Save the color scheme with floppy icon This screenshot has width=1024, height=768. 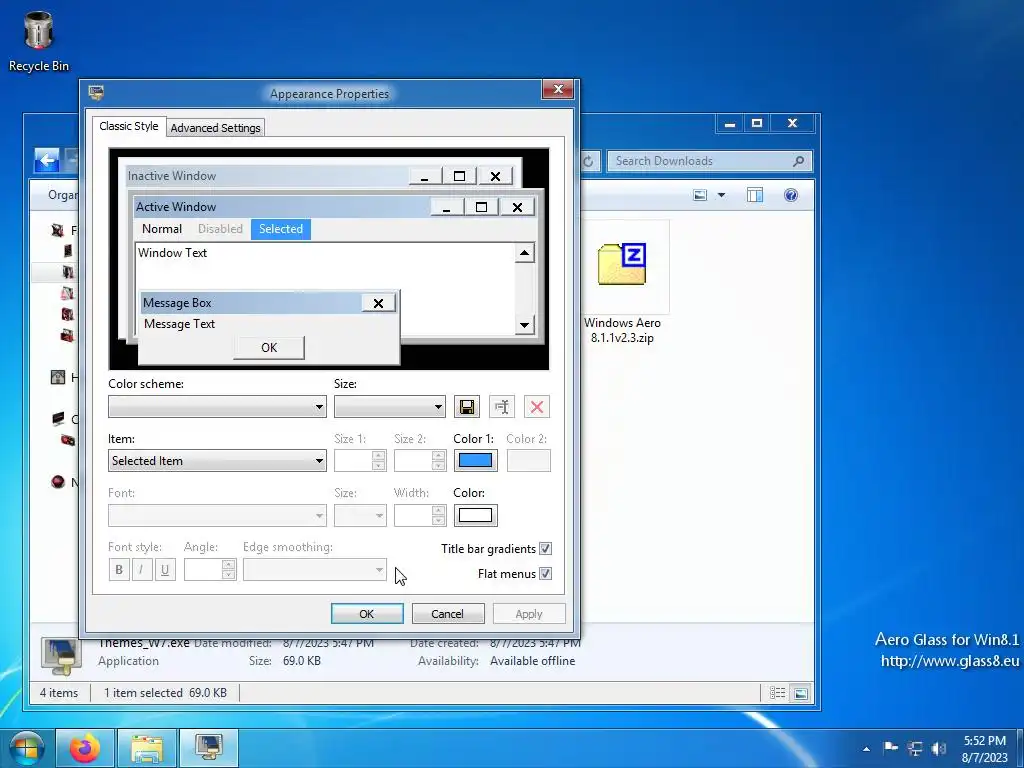pyautogui.click(x=466, y=407)
